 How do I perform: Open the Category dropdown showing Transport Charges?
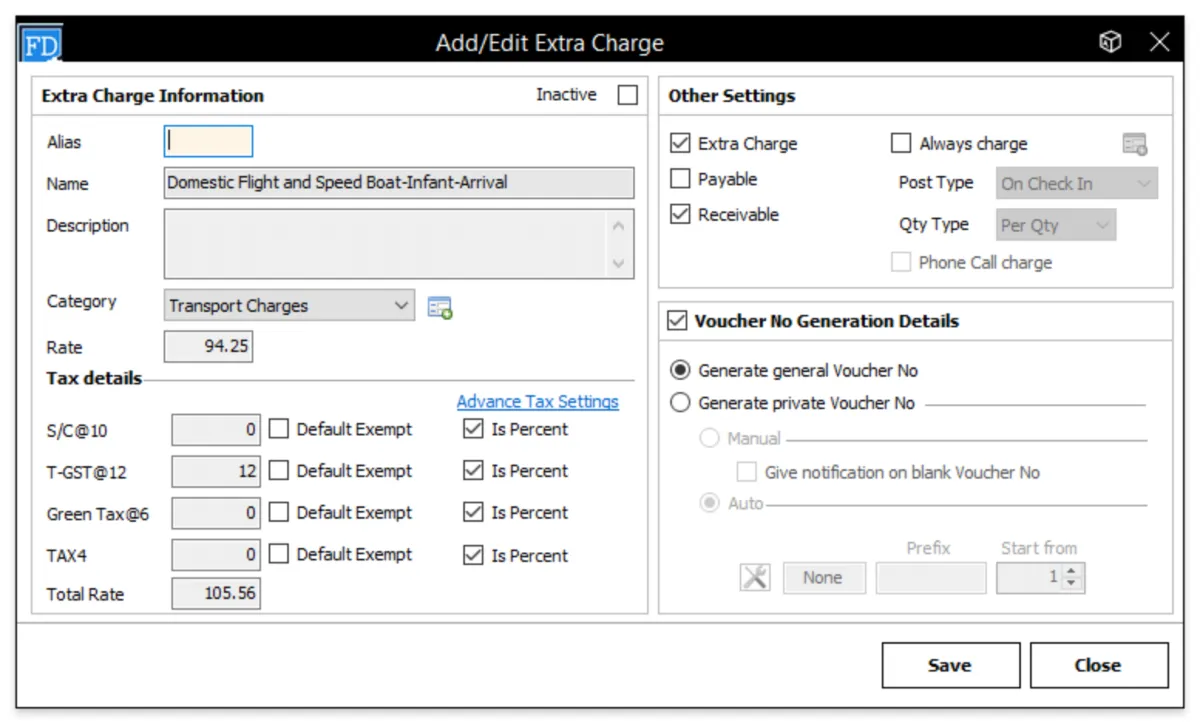[x=289, y=306]
